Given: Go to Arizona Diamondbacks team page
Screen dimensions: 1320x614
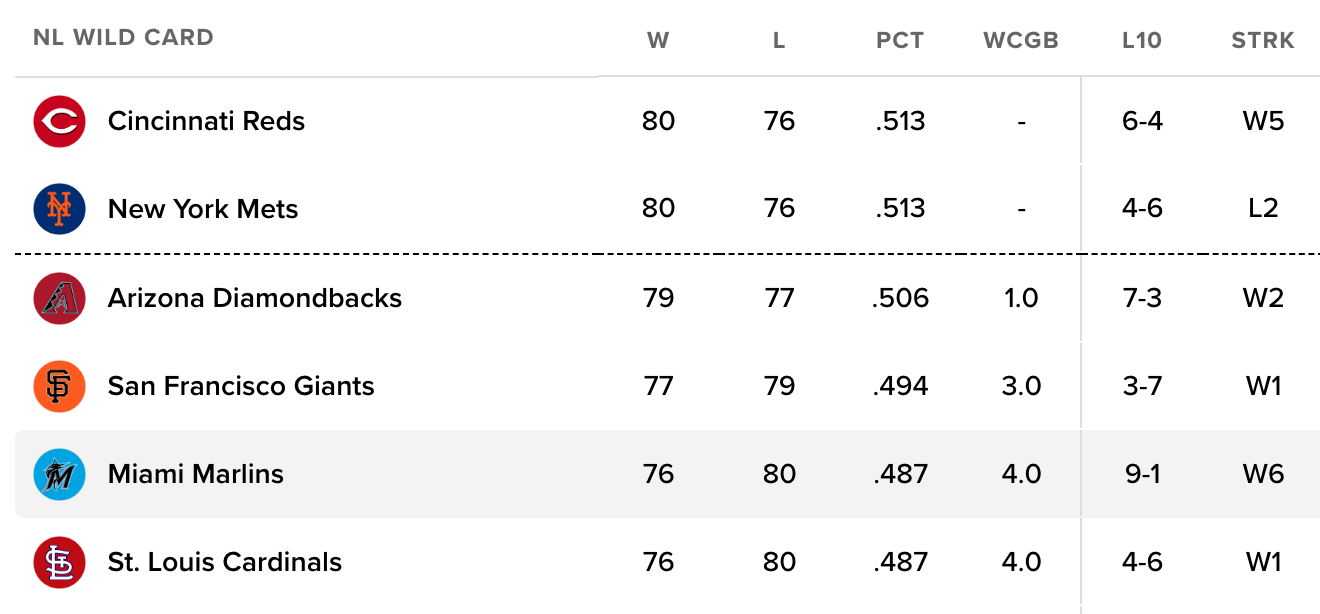Looking at the screenshot, I should (x=255, y=298).
